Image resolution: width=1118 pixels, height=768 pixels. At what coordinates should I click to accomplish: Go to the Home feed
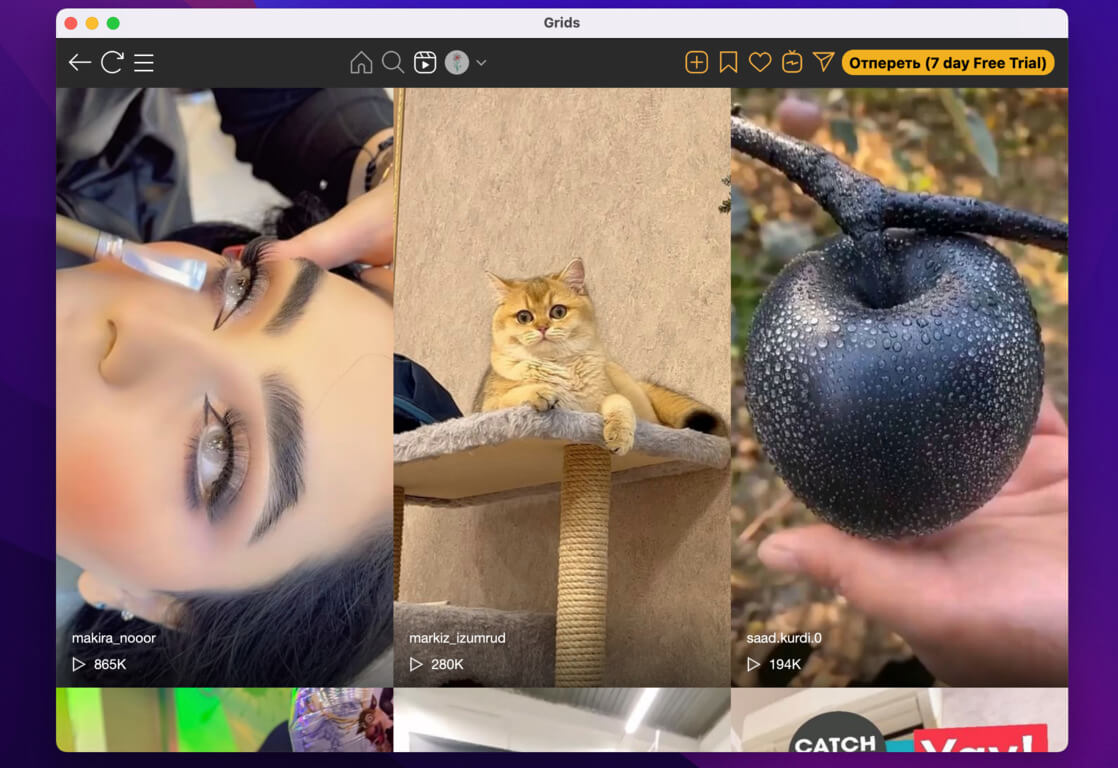pyautogui.click(x=361, y=63)
